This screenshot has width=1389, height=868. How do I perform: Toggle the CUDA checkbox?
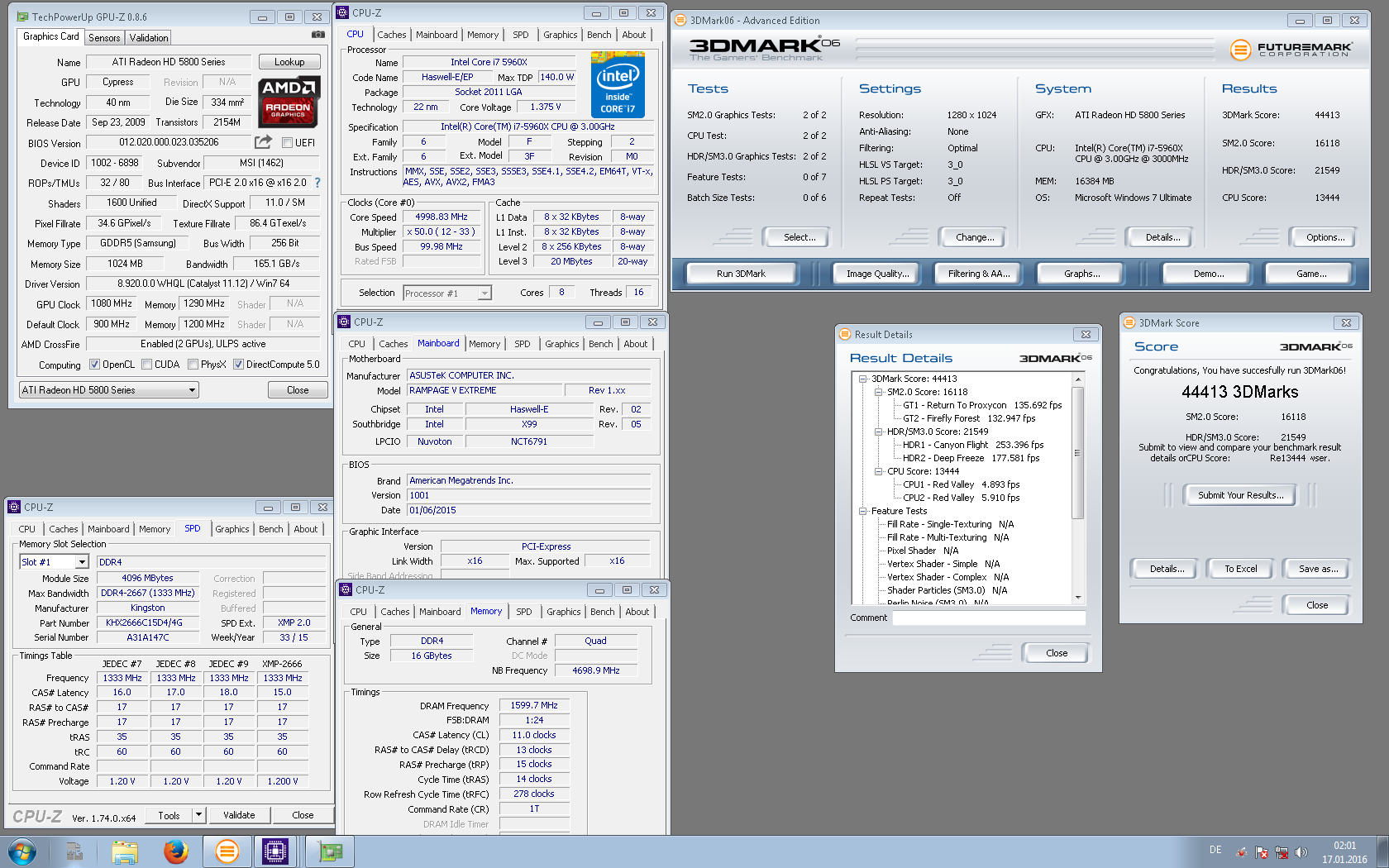pyautogui.click(x=146, y=365)
